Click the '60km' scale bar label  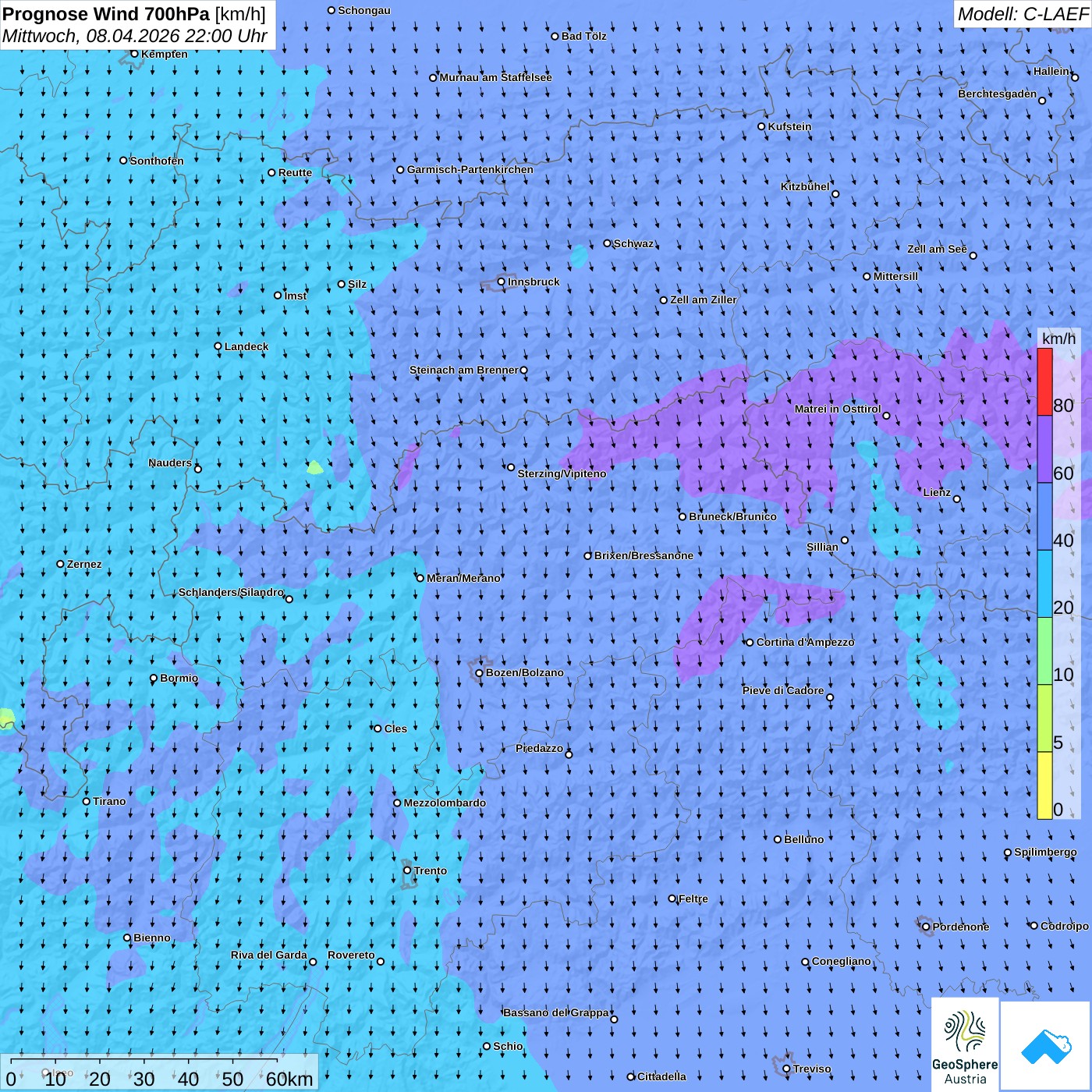point(289,1079)
